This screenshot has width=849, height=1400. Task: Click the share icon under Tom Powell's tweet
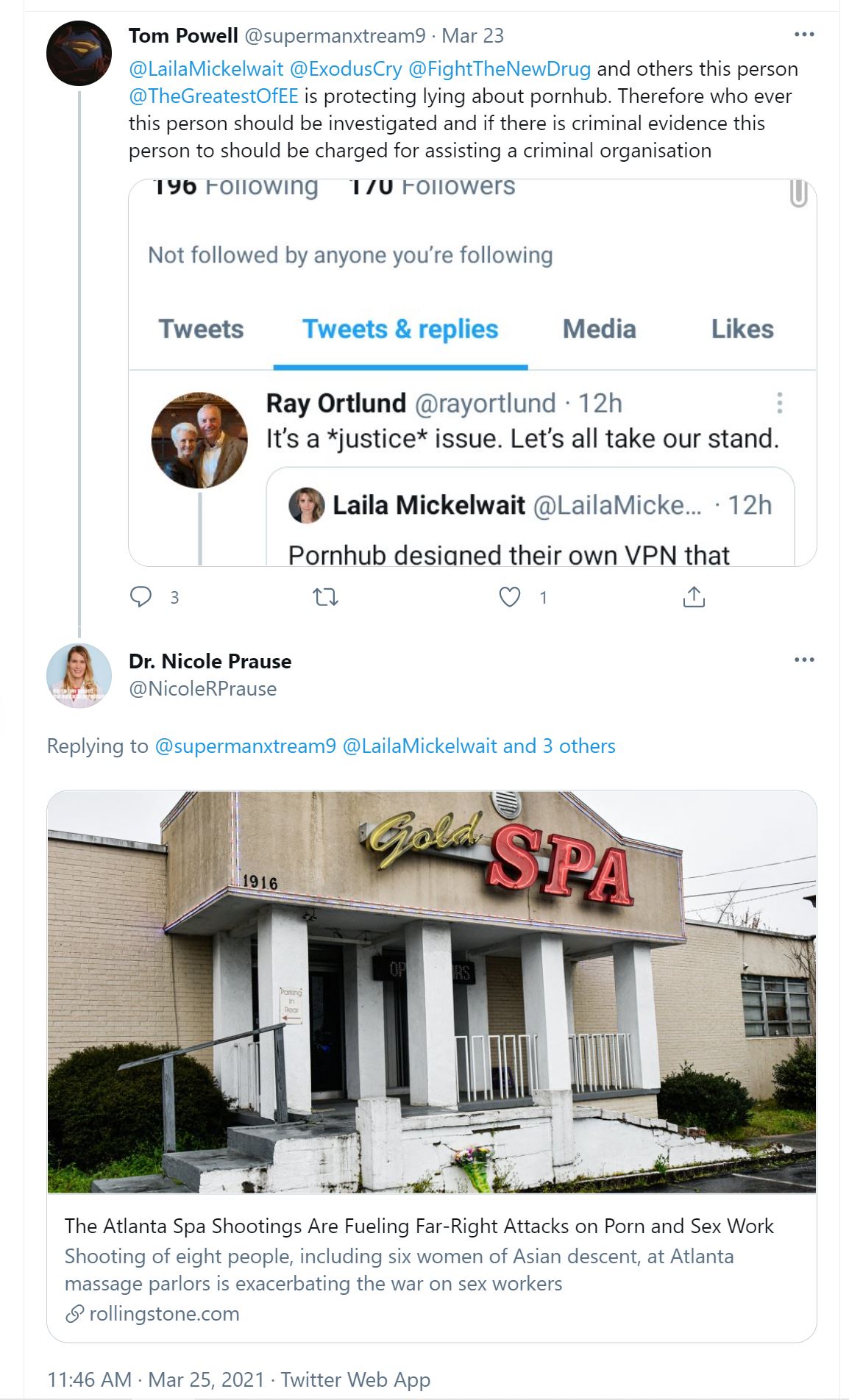click(x=694, y=596)
